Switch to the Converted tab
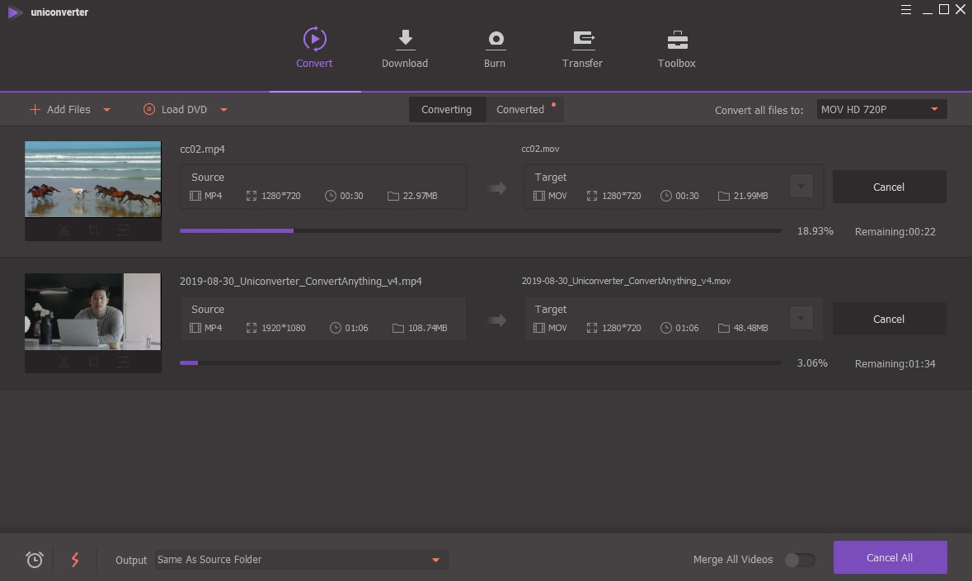This screenshot has width=972, height=581. tap(520, 110)
